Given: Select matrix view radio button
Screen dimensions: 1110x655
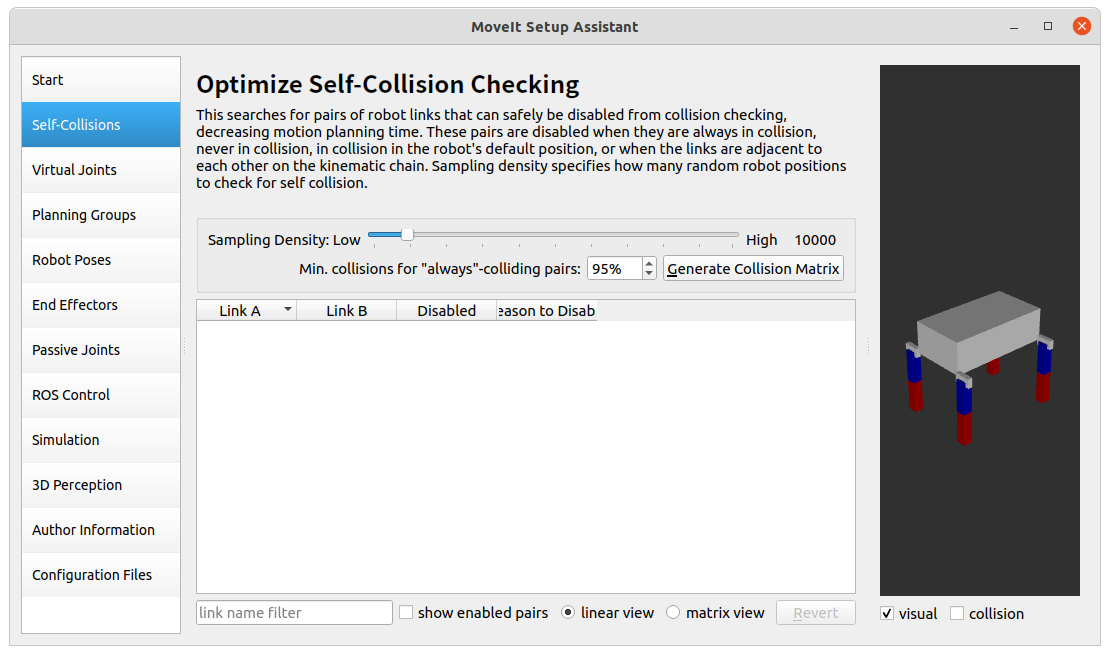Looking at the screenshot, I should 673,613.
